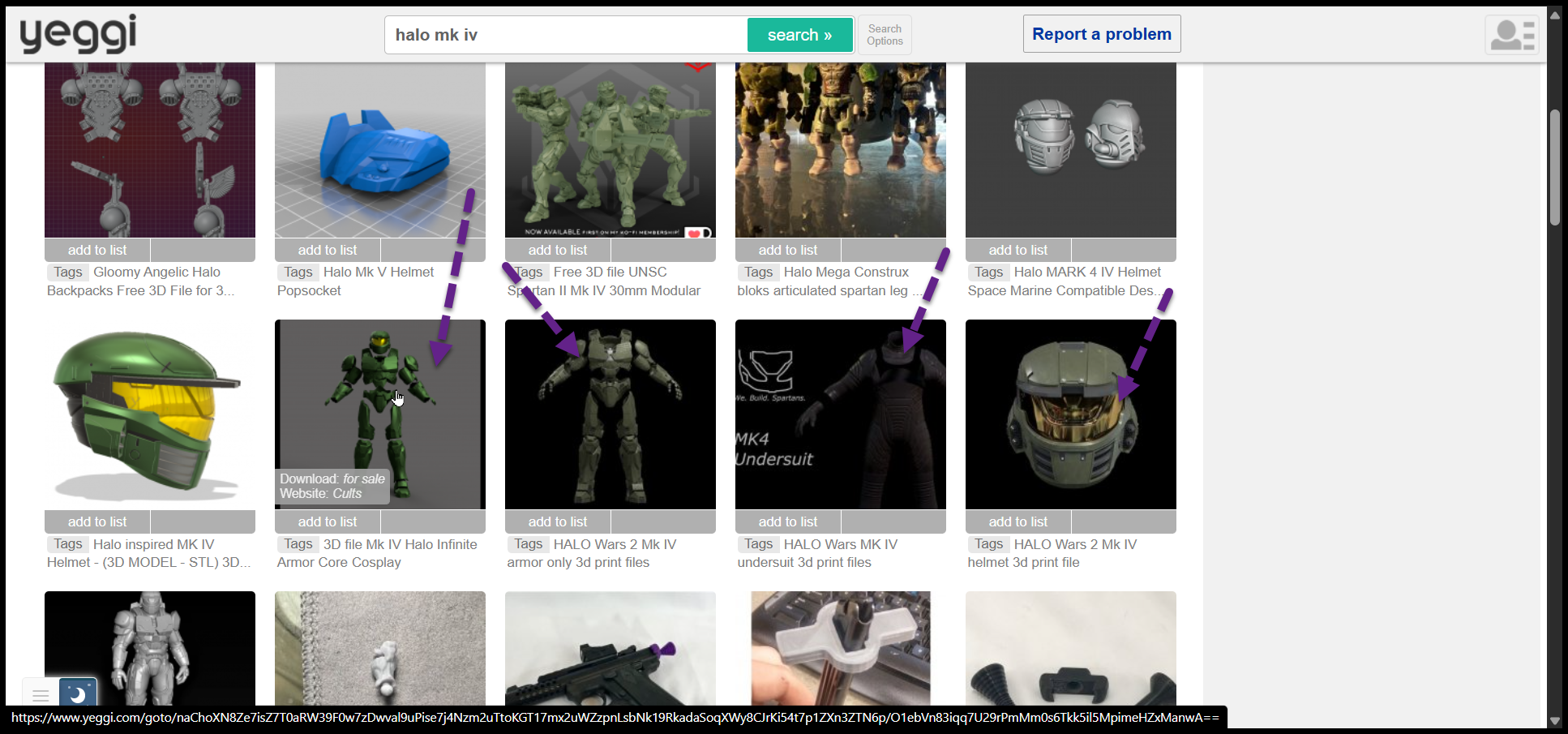Click the page's vertical scrollbar thumb

tap(1554, 167)
